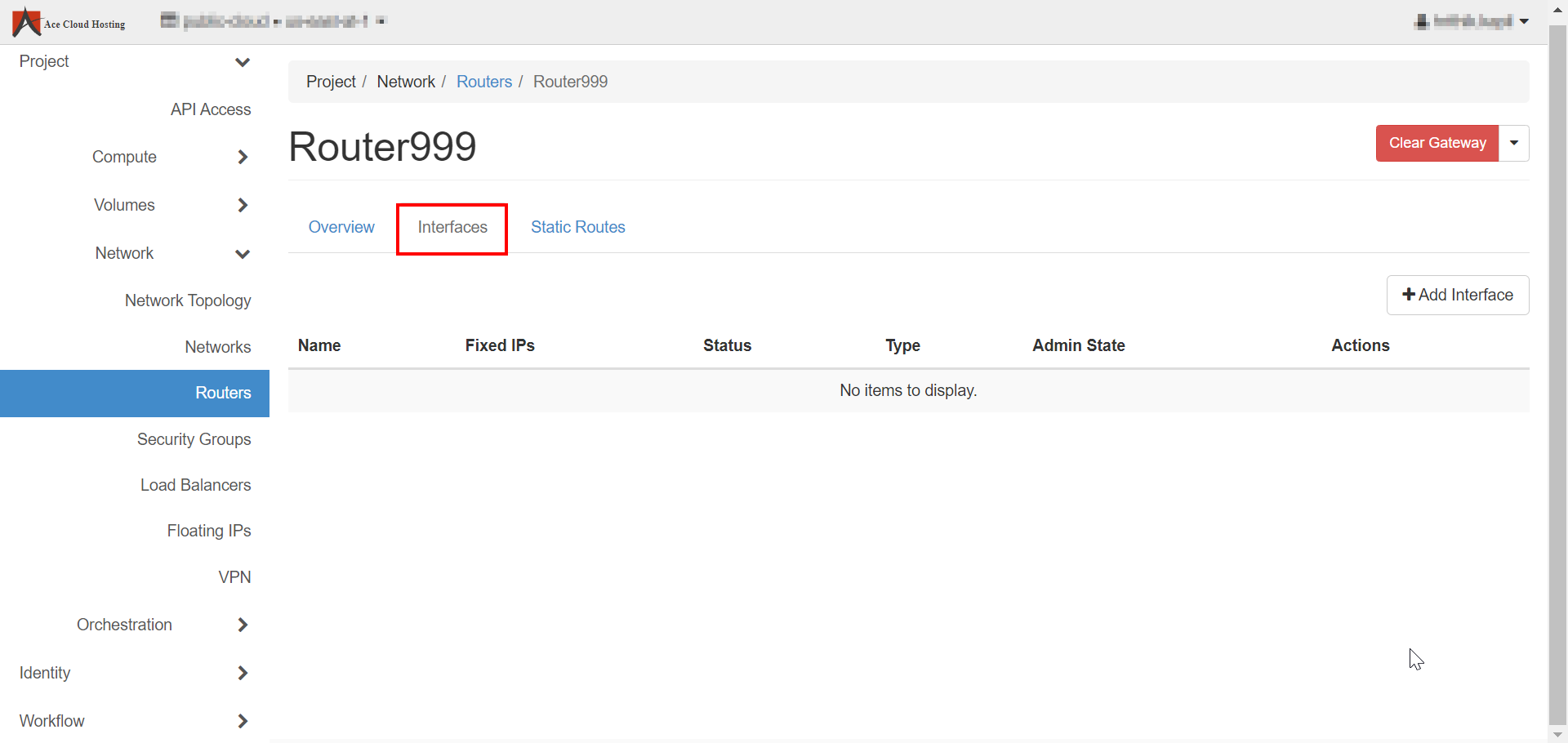Open the Clear Gateway dropdown caret

point(1514,143)
